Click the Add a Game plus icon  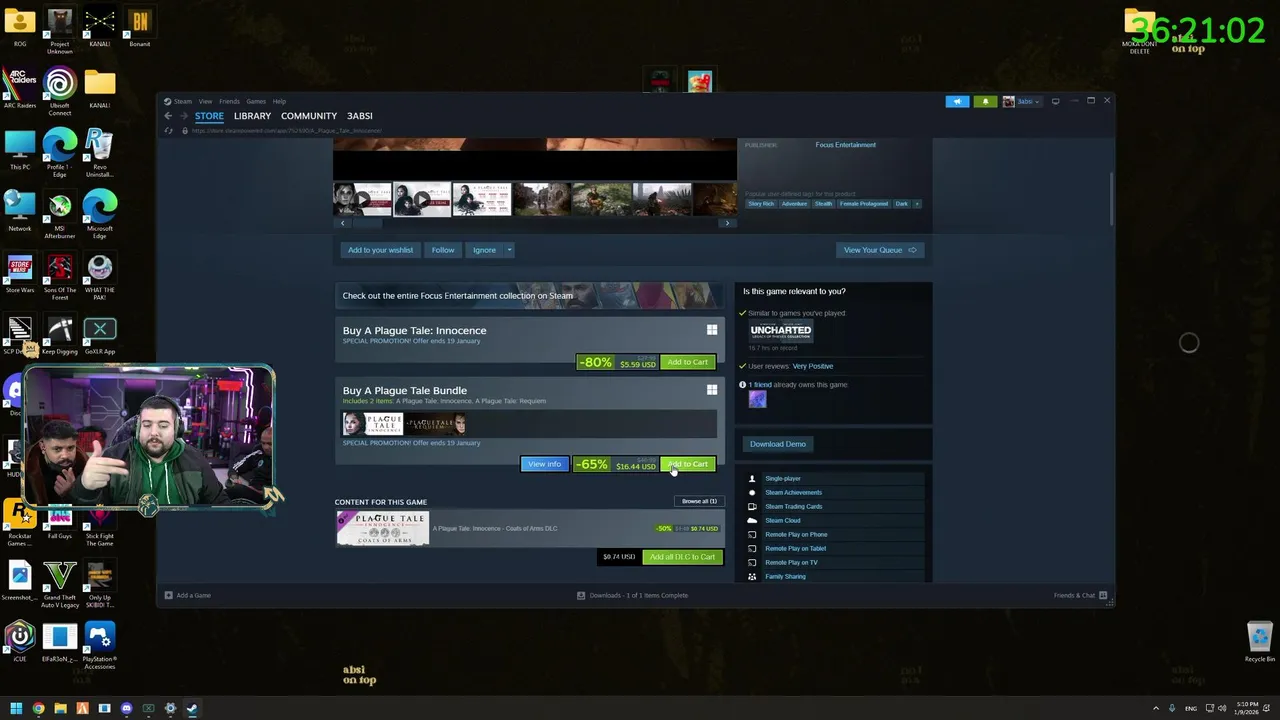(x=168, y=595)
